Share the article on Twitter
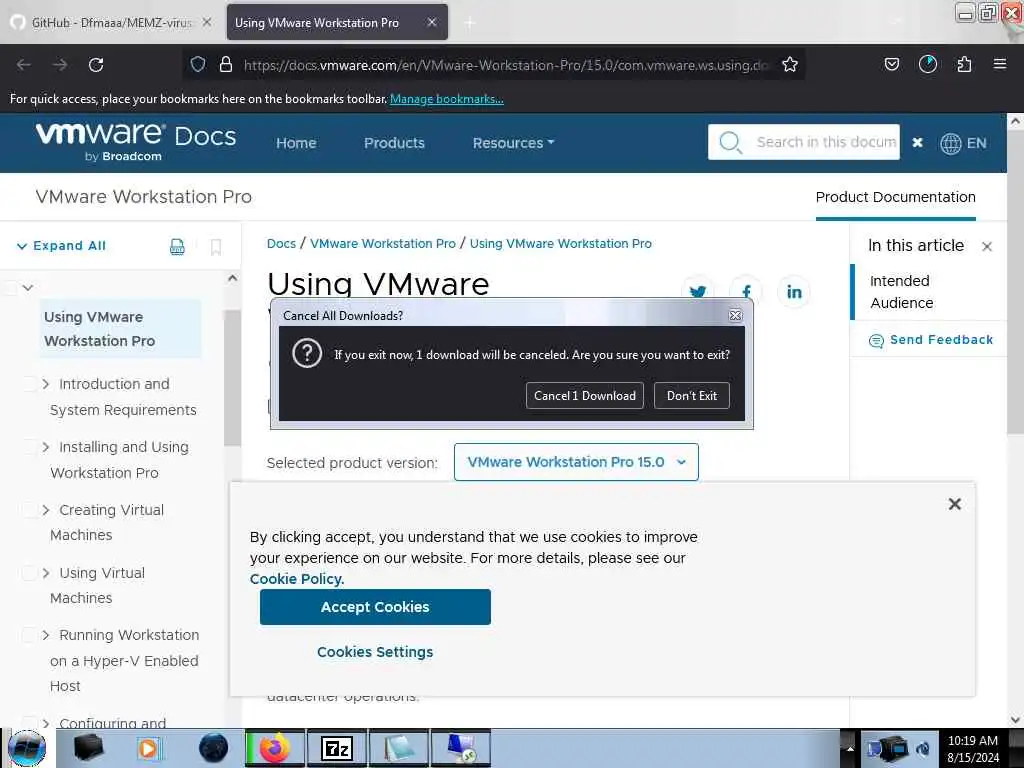Viewport: 1024px width, 768px height. (x=697, y=291)
